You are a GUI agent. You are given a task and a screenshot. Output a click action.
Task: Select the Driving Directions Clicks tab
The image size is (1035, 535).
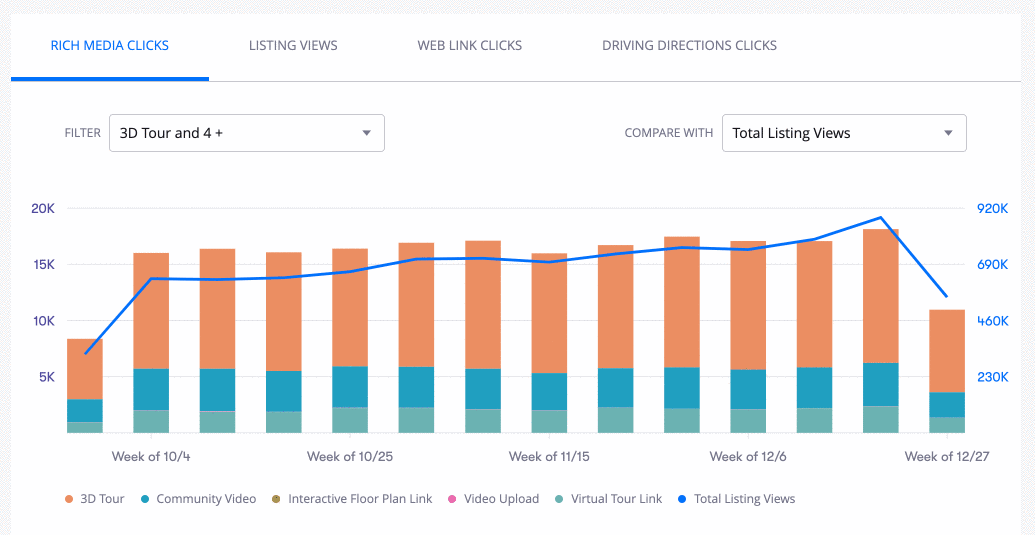tap(689, 45)
